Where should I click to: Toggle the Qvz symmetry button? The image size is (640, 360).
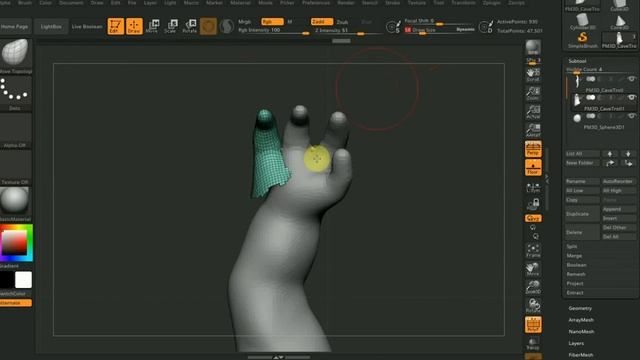pos(533,218)
